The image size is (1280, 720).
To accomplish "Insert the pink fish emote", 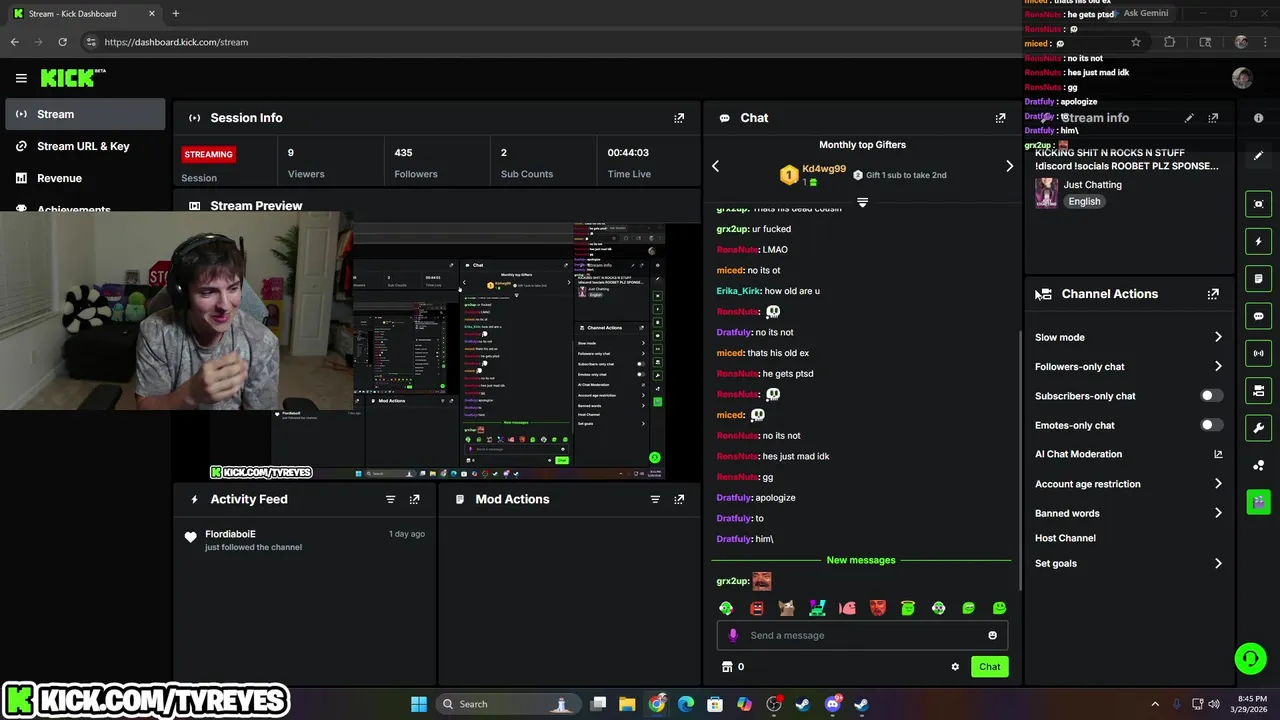I will (848, 608).
